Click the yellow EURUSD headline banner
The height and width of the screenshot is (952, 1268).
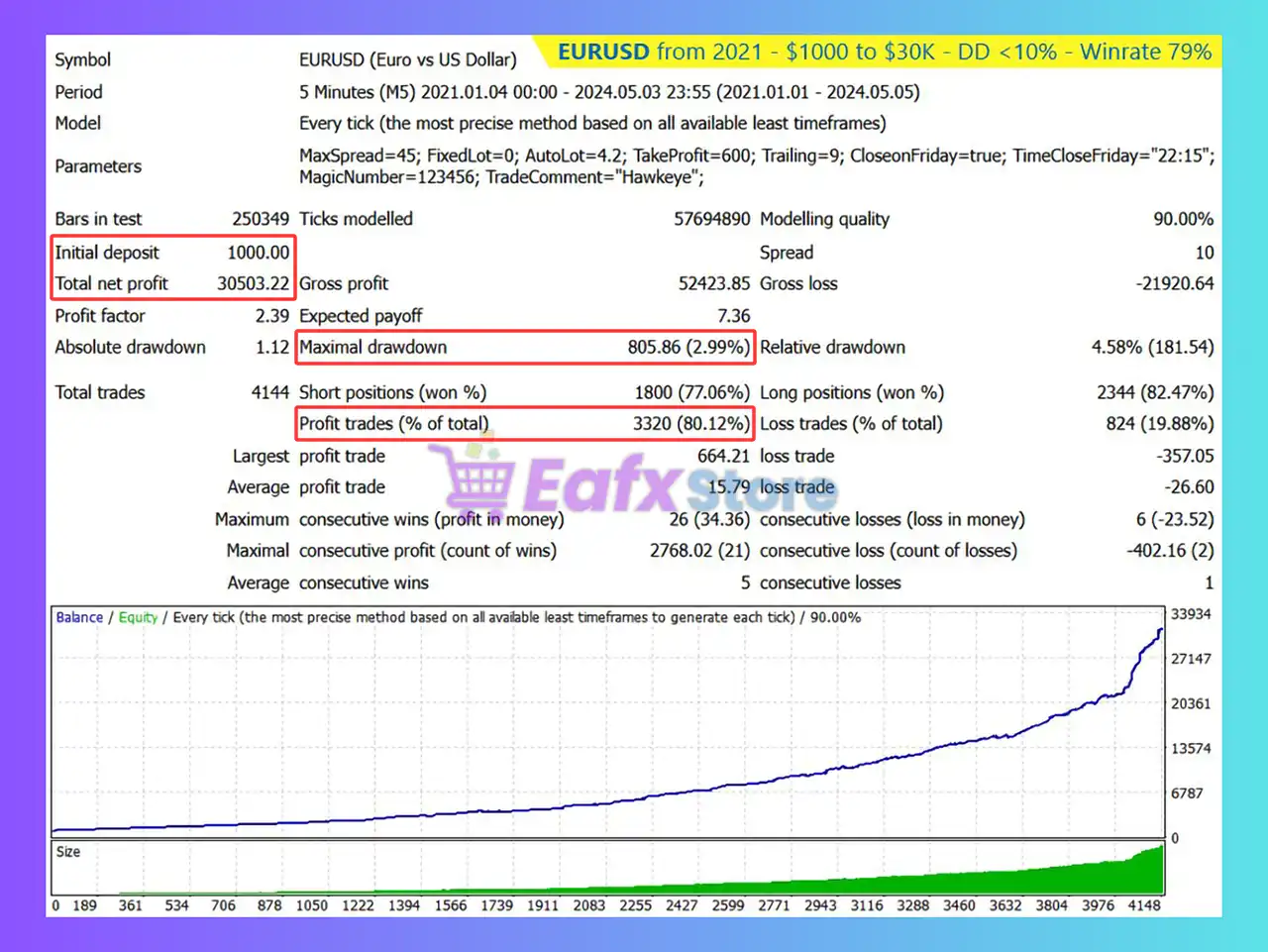click(x=884, y=52)
